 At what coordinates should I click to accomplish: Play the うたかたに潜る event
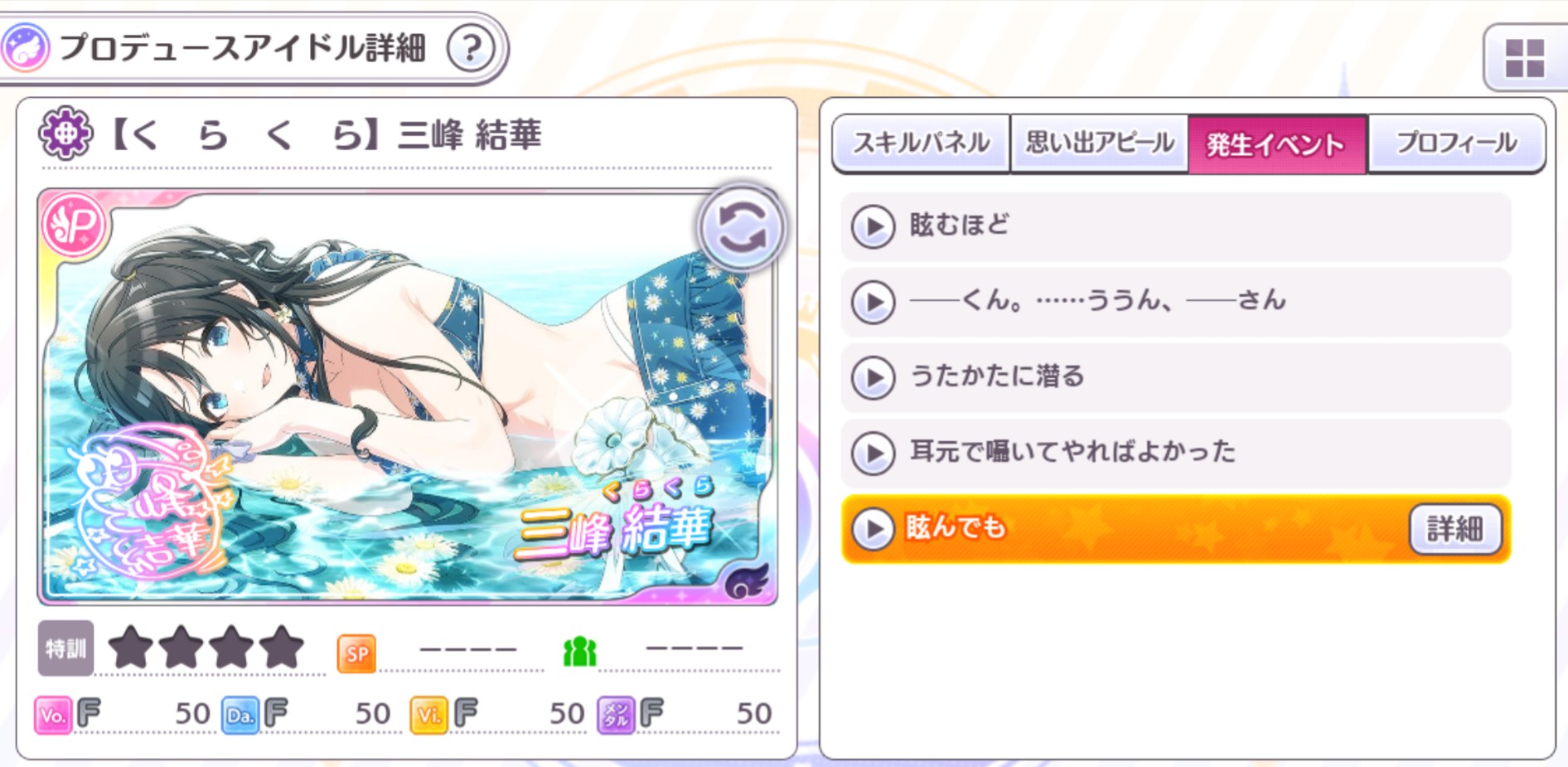tap(1176, 377)
